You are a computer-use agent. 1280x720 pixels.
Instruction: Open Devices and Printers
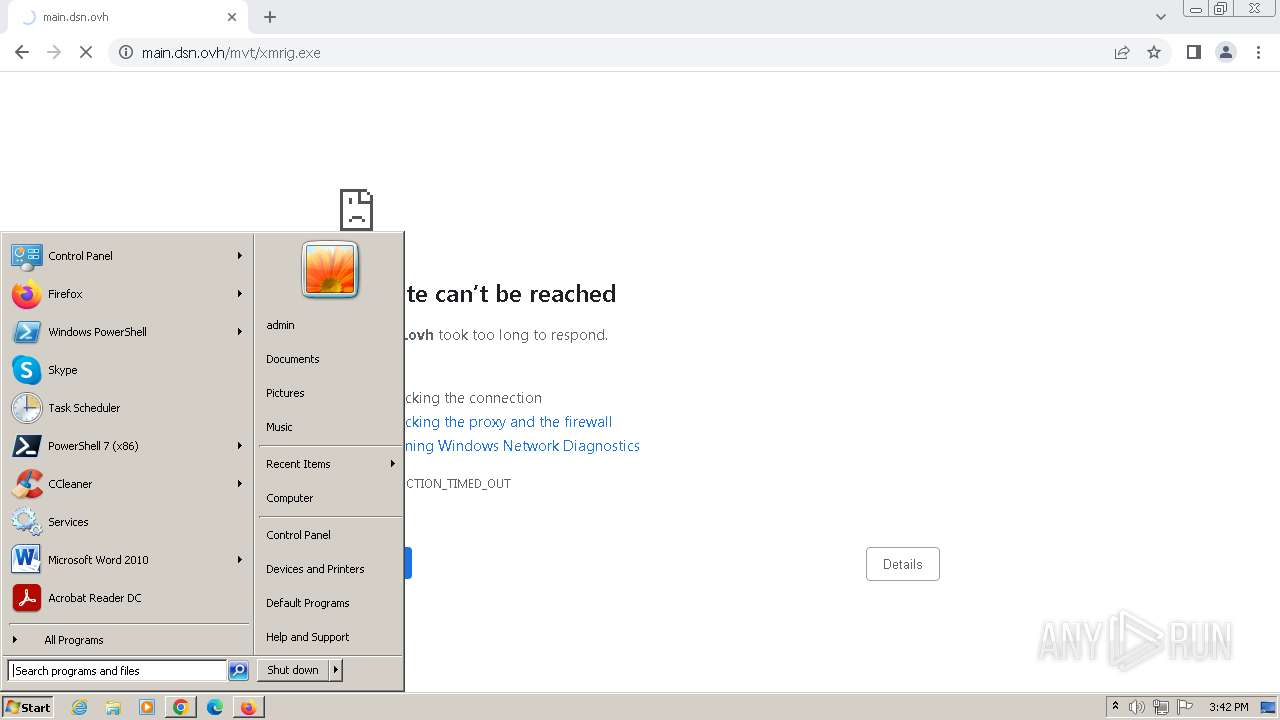[x=330, y=569]
